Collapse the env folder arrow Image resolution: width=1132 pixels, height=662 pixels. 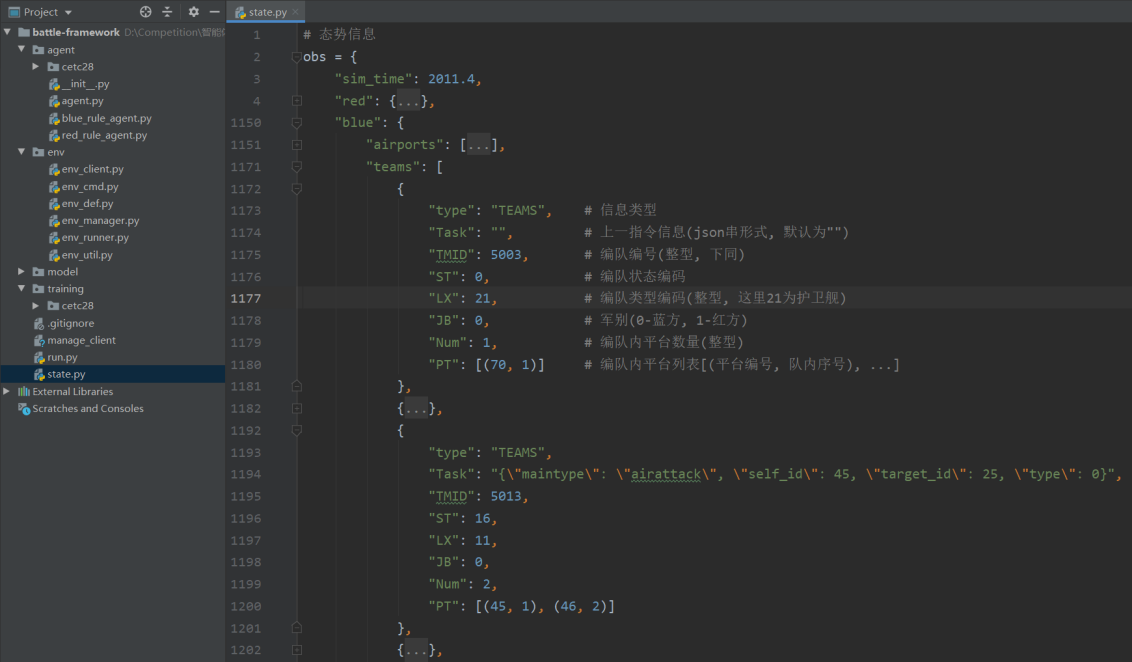(x=22, y=152)
